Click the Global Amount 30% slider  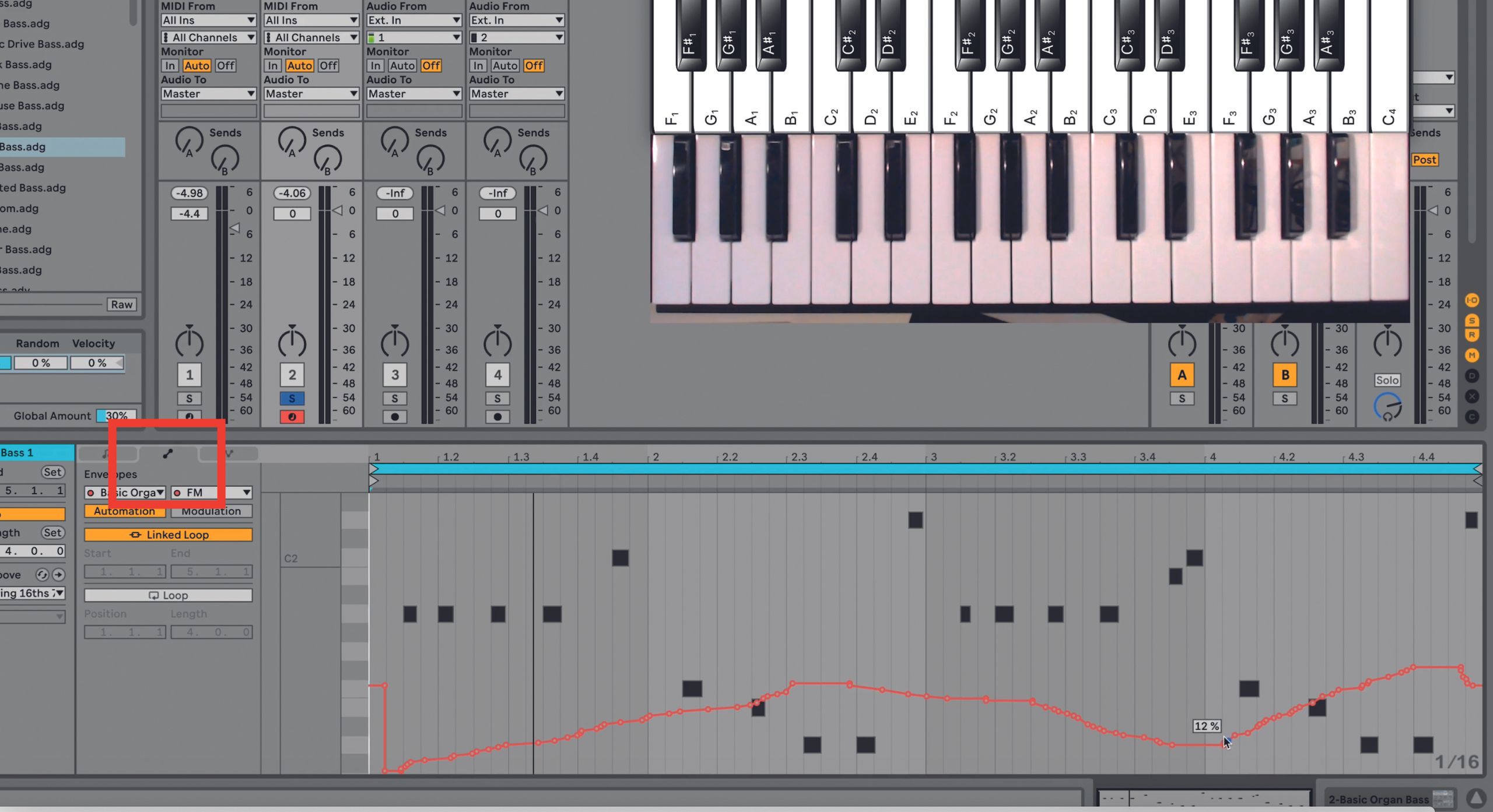pos(116,416)
